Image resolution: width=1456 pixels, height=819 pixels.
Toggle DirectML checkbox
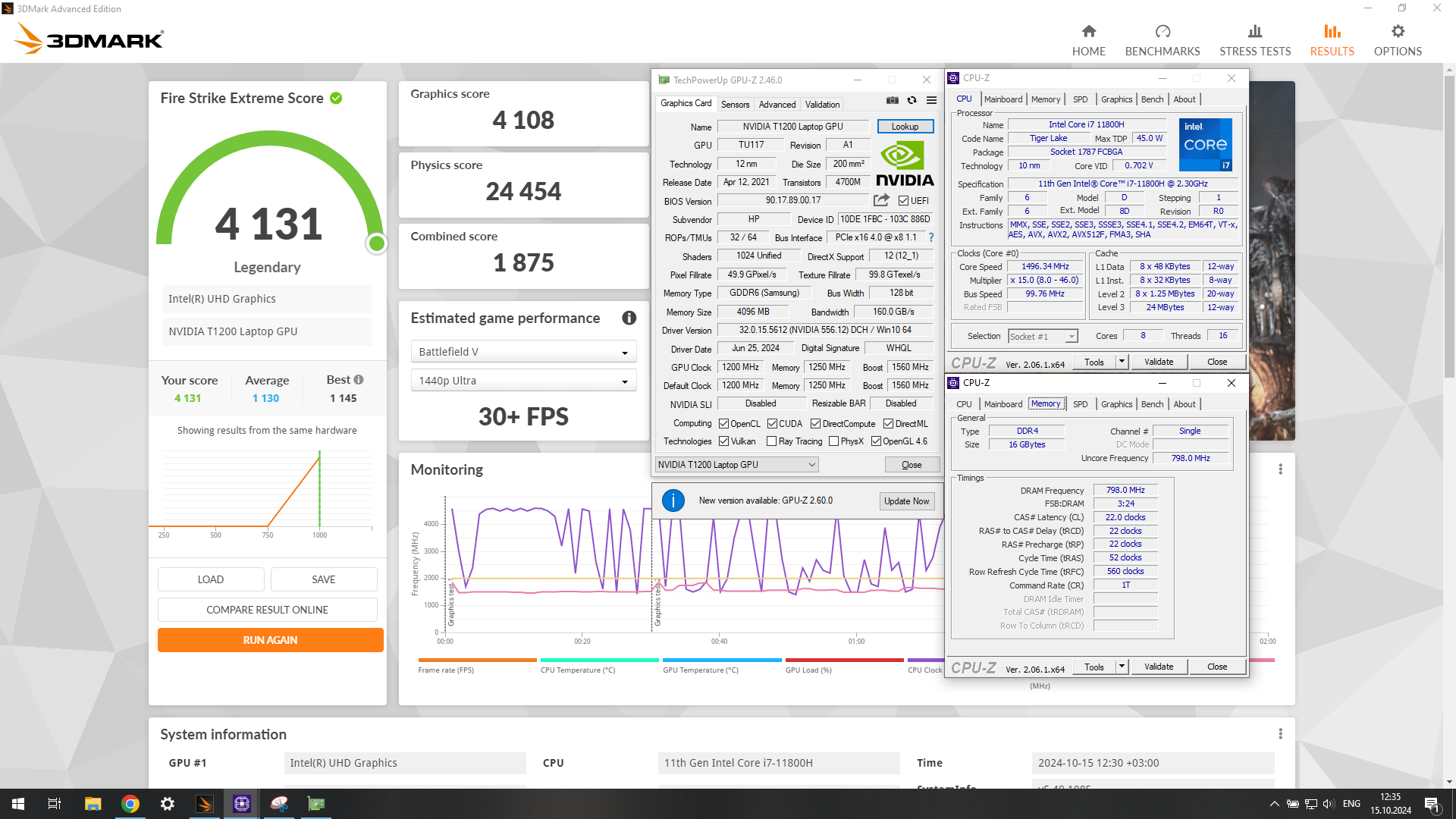[888, 424]
